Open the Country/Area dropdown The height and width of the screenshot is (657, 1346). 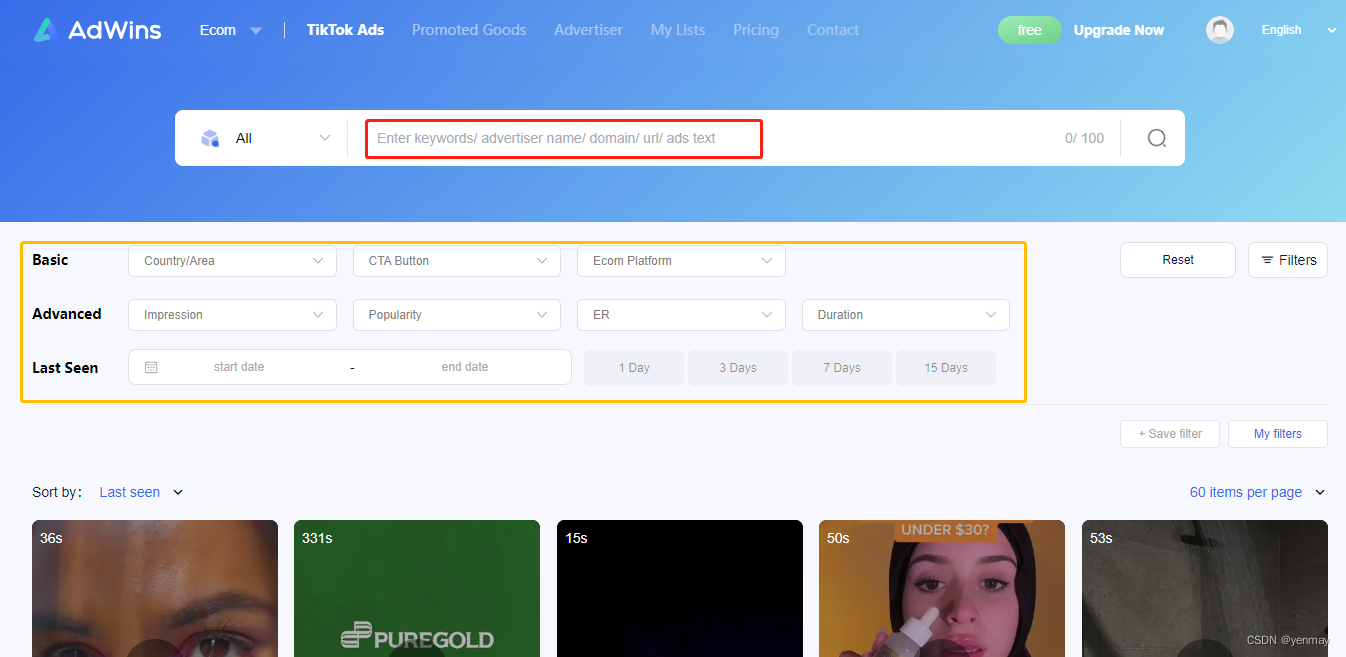pos(233,261)
